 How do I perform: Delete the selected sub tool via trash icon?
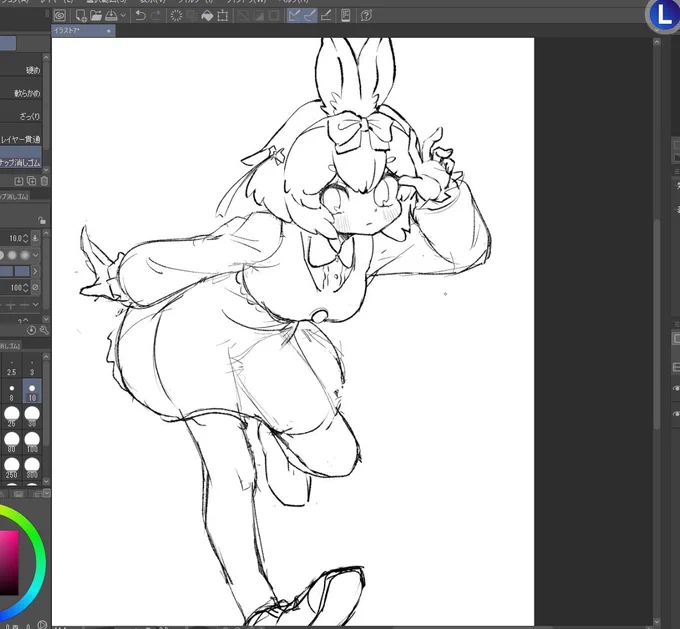coord(44,181)
